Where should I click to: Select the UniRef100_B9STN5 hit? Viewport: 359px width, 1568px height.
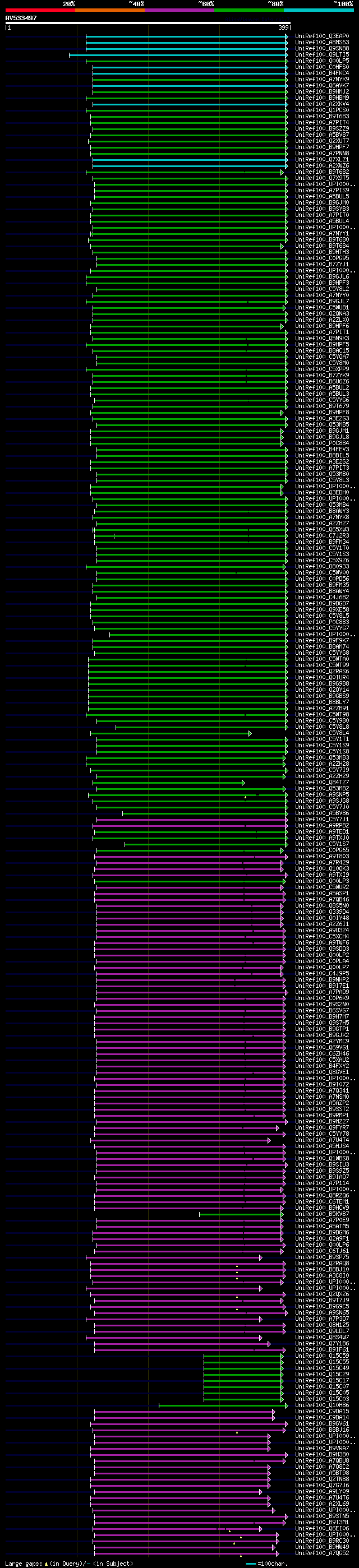323,1516
